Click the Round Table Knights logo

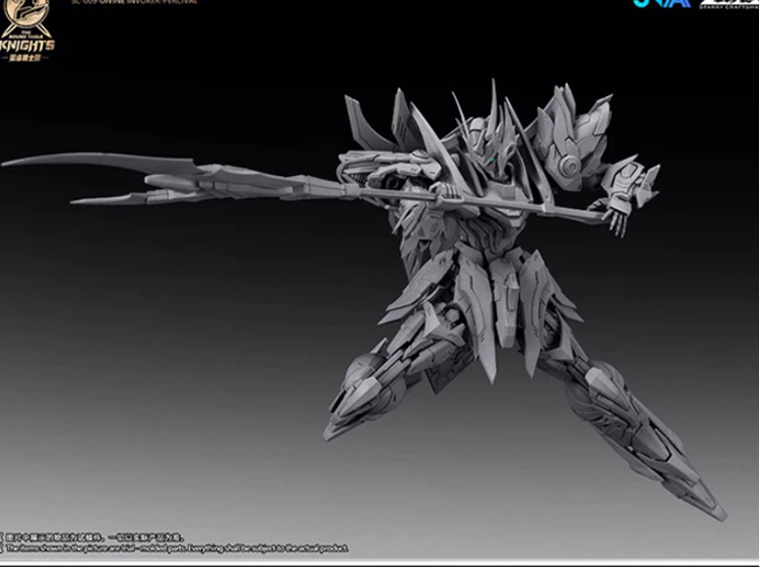27,31
